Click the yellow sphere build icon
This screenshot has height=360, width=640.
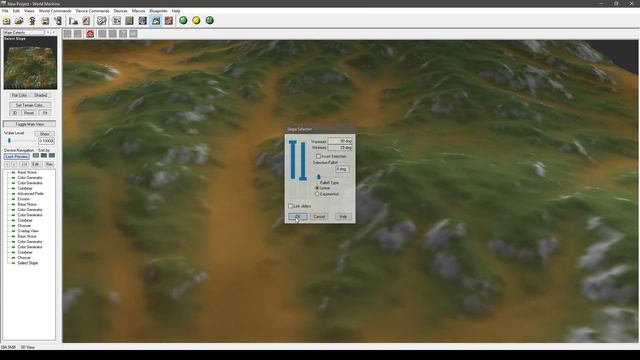(x=196, y=20)
